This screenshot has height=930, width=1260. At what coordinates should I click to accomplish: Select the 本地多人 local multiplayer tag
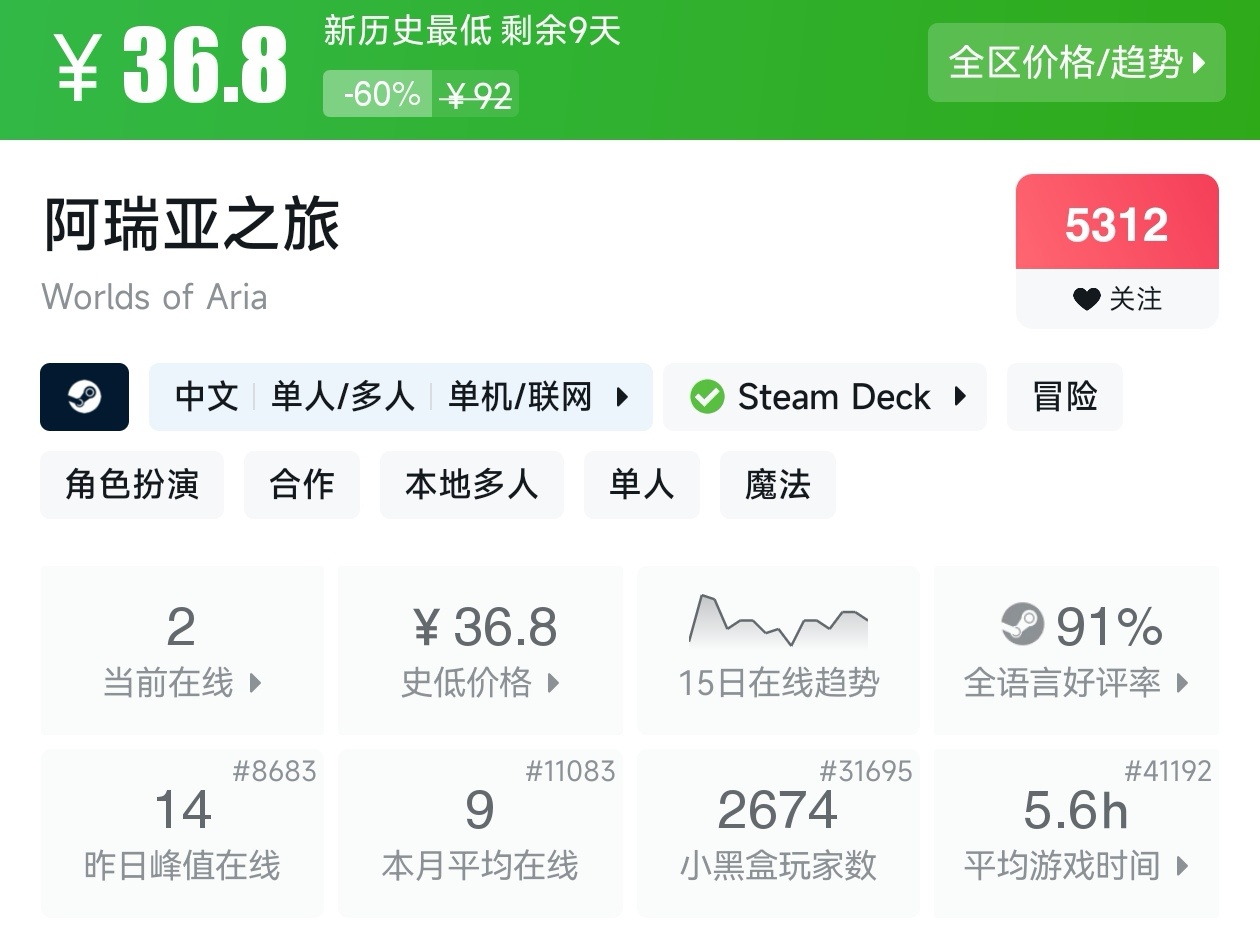(471, 485)
